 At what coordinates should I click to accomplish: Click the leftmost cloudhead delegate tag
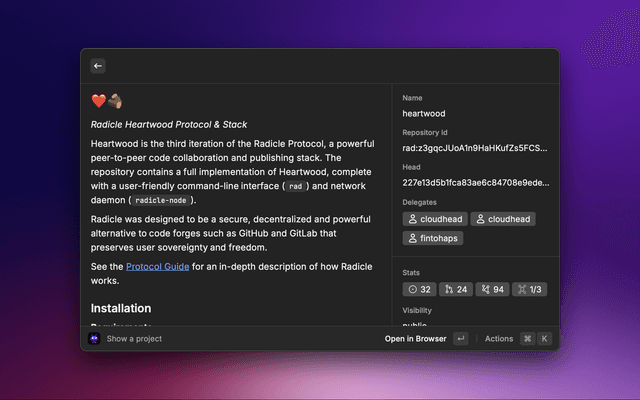(434, 219)
